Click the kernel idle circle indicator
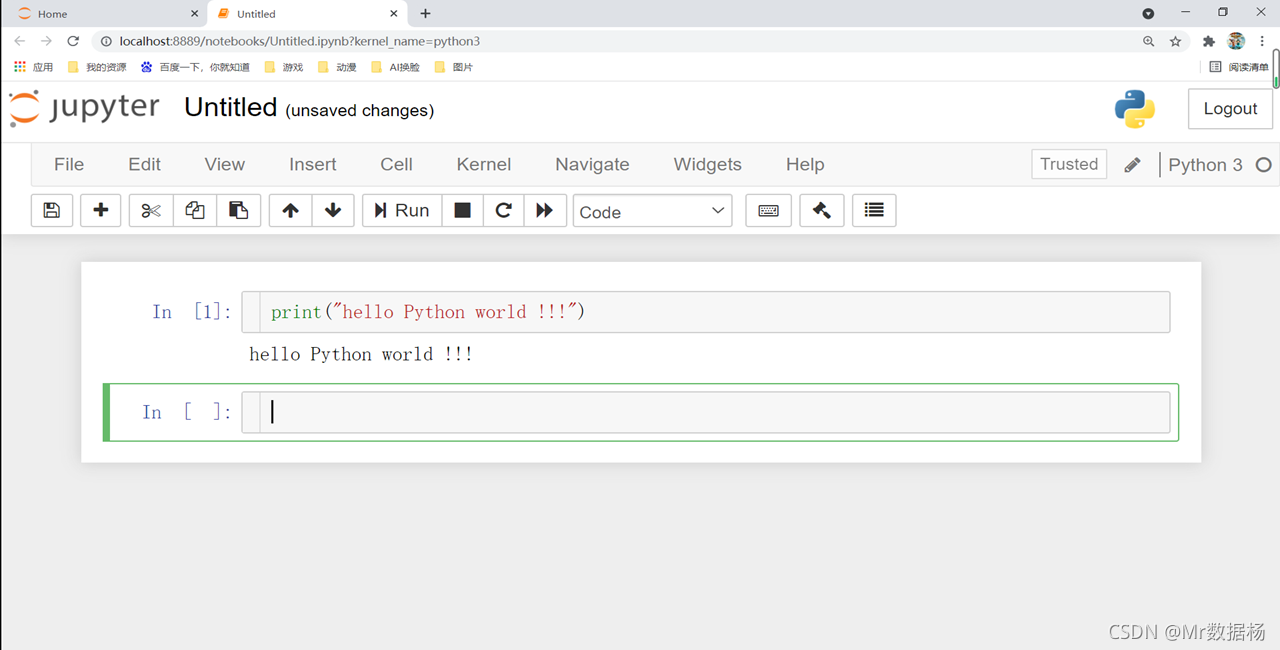The image size is (1280, 650). [x=1263, y=165]
